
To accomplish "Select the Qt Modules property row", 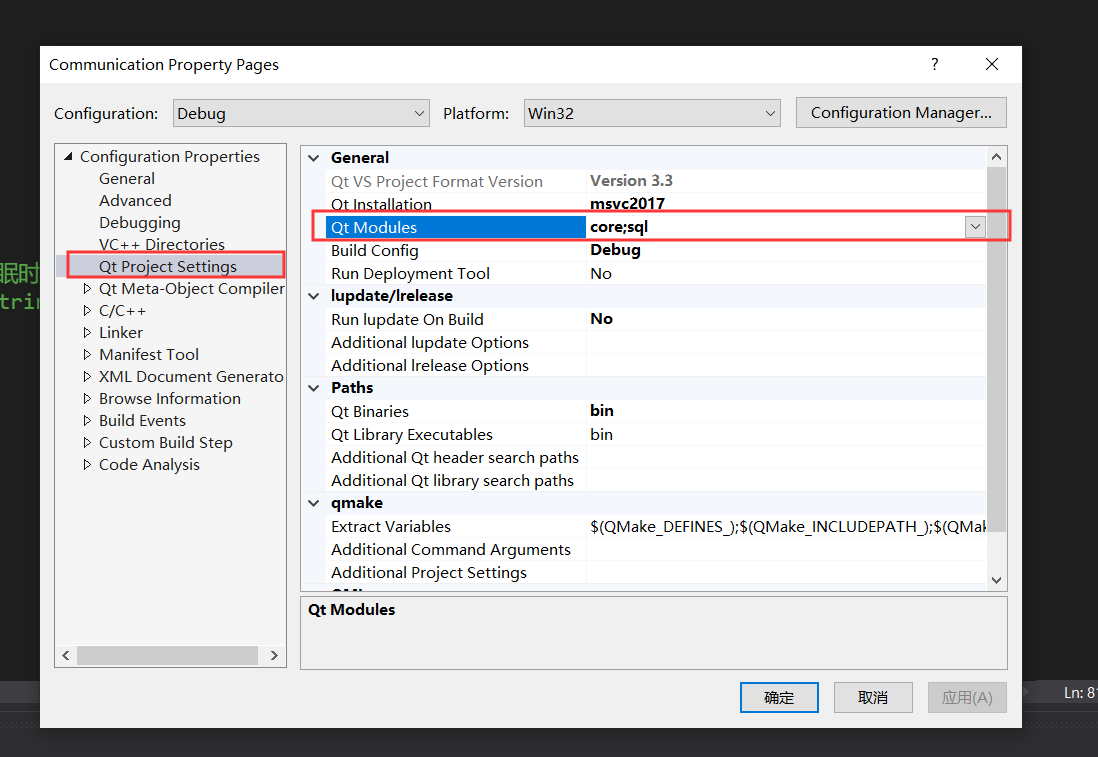I will coord(456,228).
